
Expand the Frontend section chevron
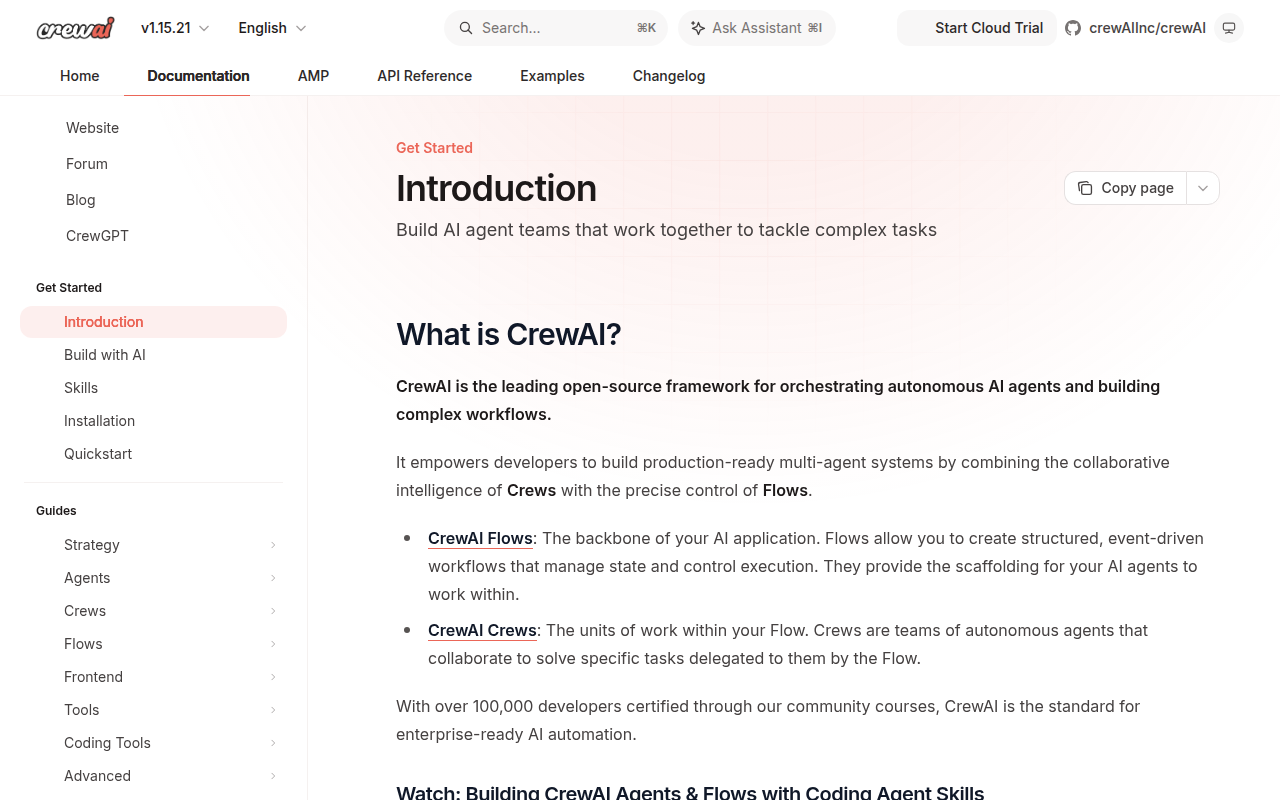tap(273, 677)
